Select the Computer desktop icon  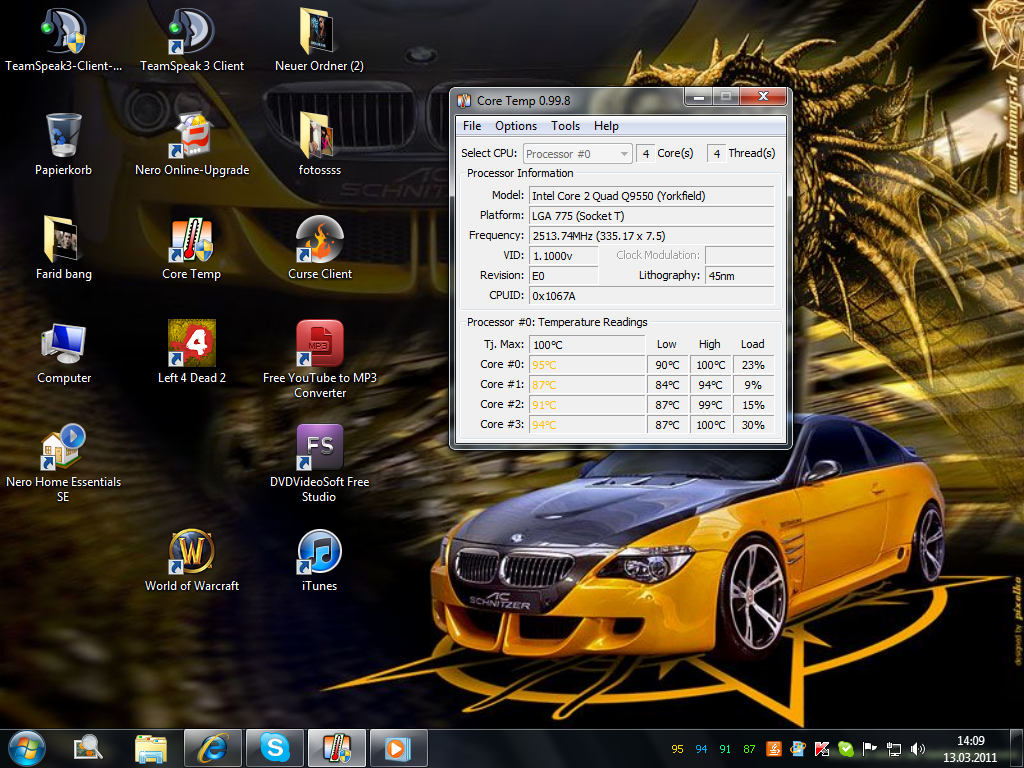click(x=63, y=351)
